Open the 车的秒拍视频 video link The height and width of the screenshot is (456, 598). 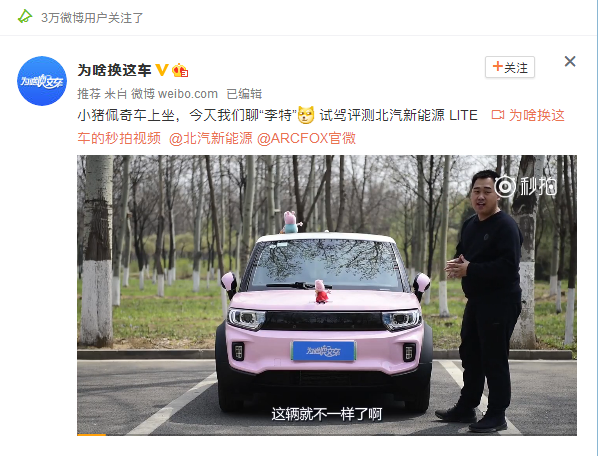[119, 138]
